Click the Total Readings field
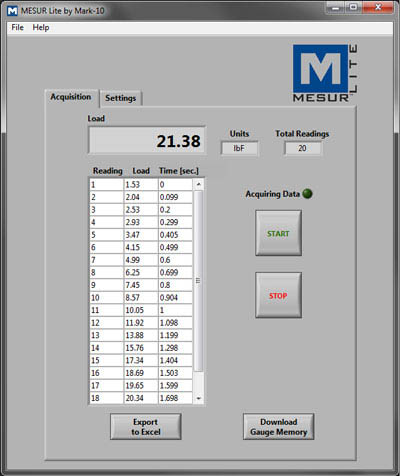The width and height of the screenshot is (400, 476). click(303, 148)
